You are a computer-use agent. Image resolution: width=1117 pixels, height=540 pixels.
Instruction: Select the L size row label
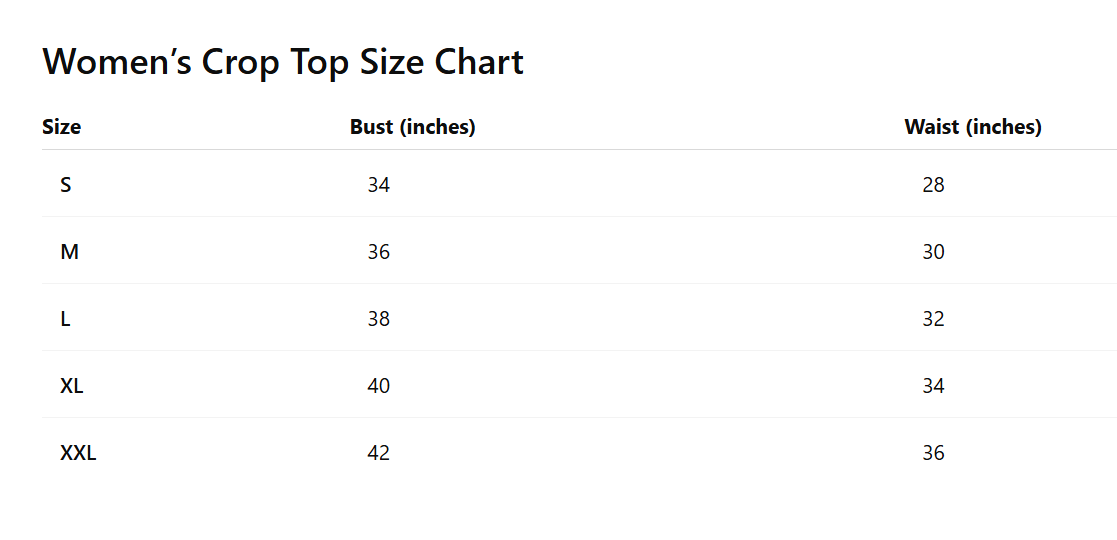(66, 319)
